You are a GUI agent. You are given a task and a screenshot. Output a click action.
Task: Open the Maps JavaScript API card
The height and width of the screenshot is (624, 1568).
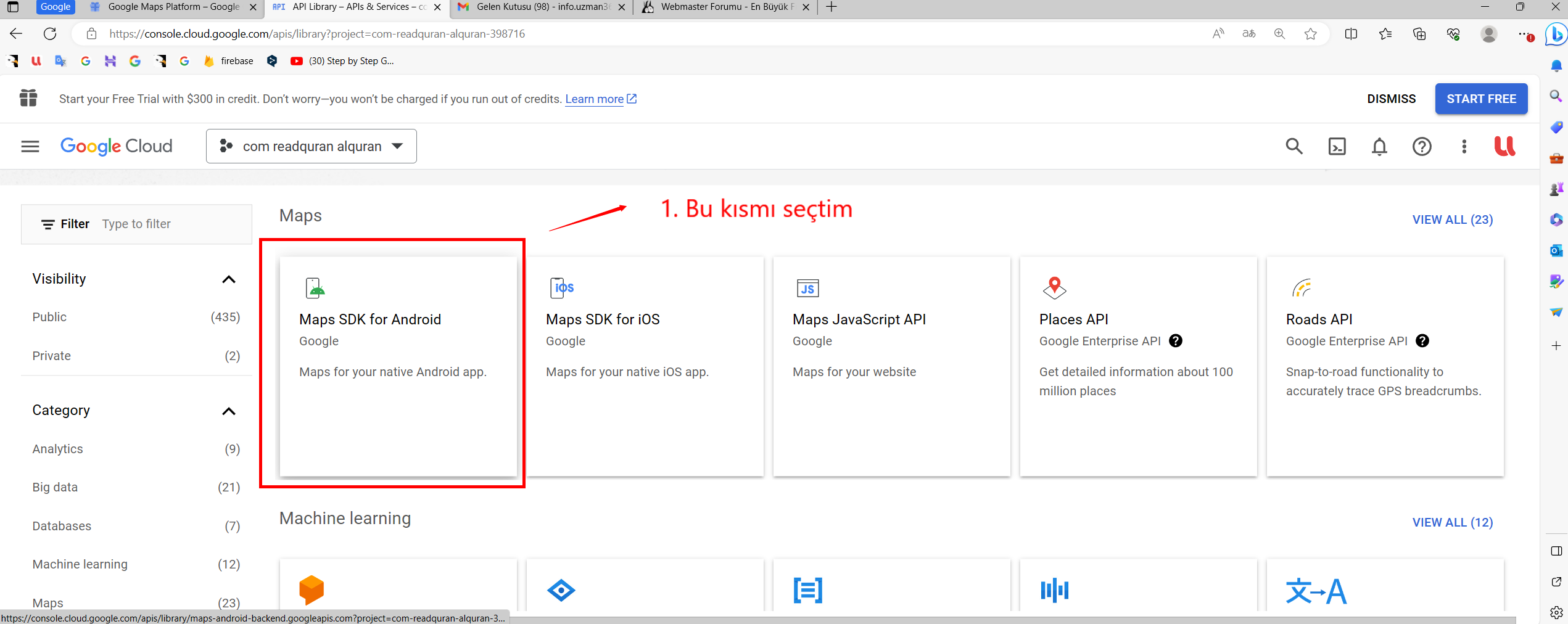(891, 366)
